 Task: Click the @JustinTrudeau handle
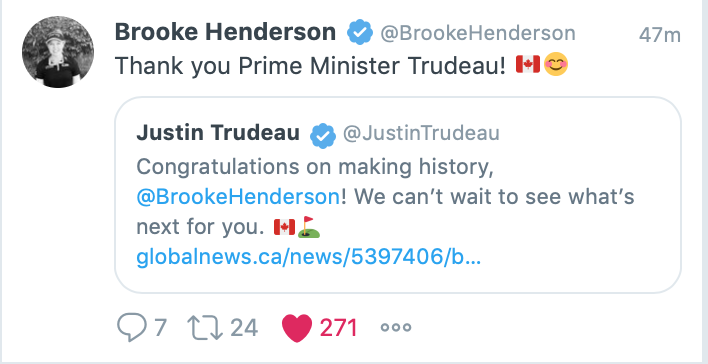[x=421, y=133]
